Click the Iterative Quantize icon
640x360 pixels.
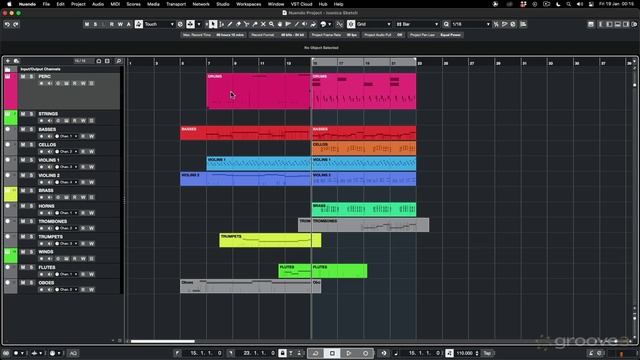(x=496, y=24)
